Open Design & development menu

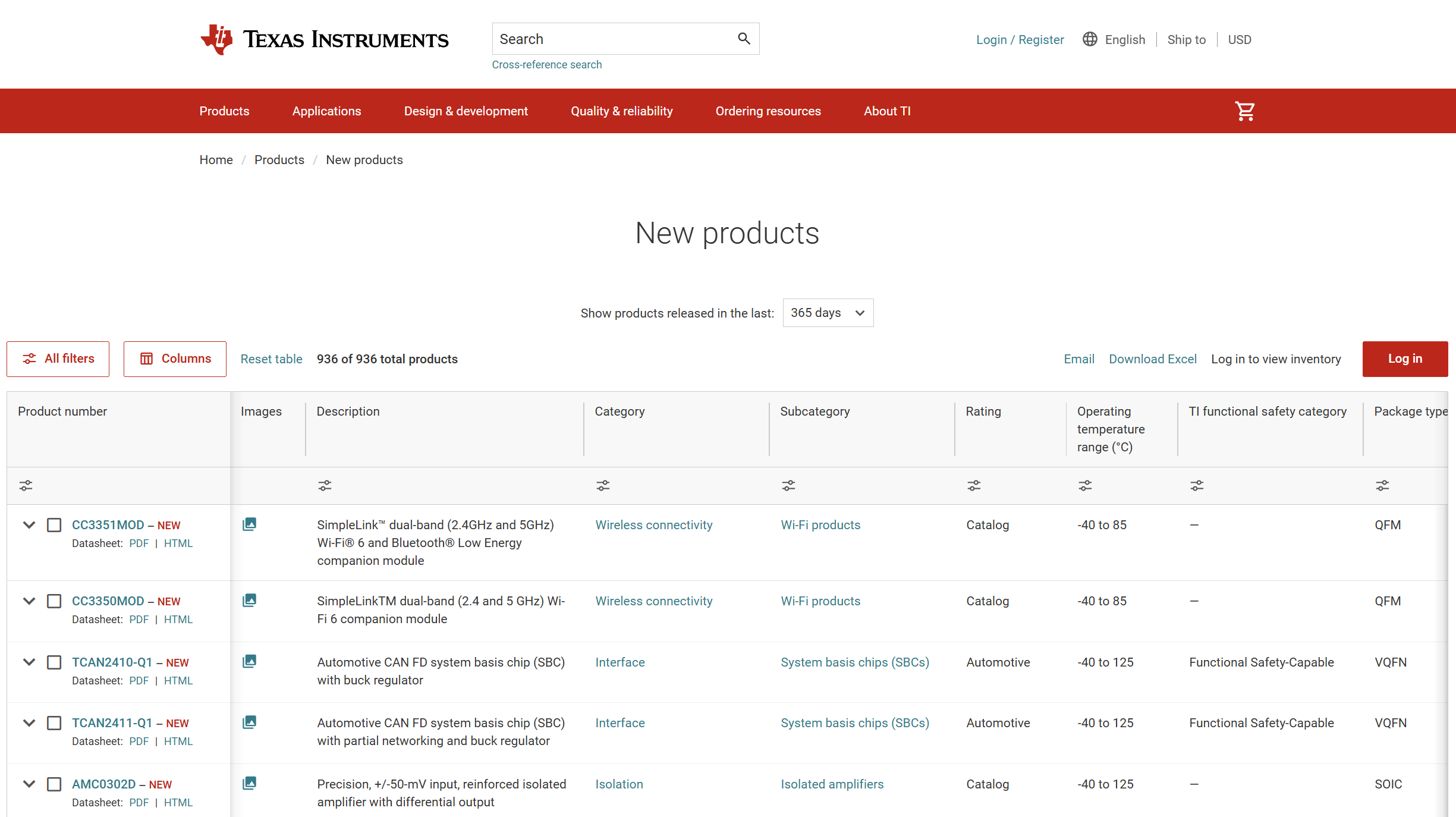[466, 111]
